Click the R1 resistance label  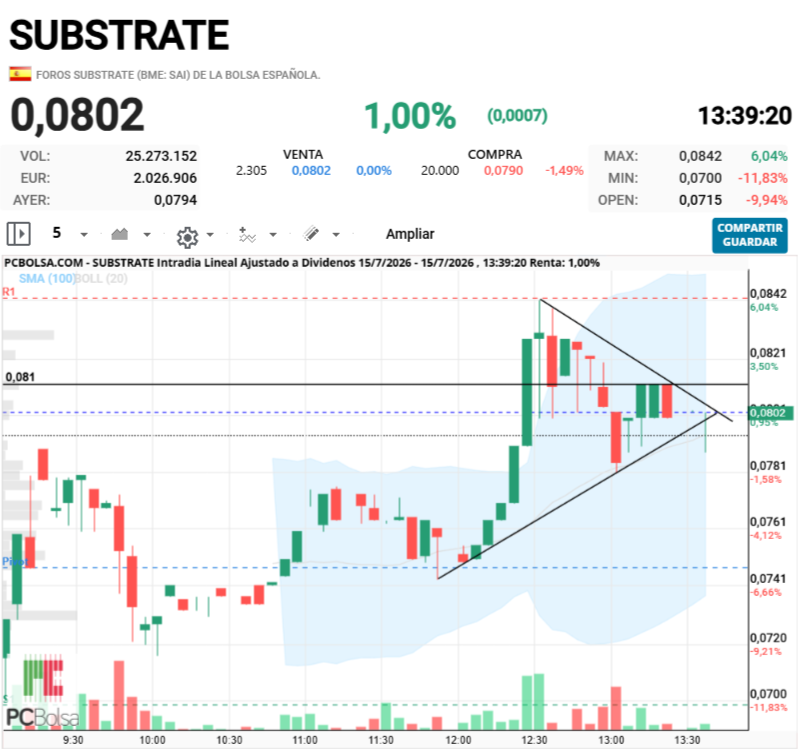pyautogui.click(x=9, y=292)
